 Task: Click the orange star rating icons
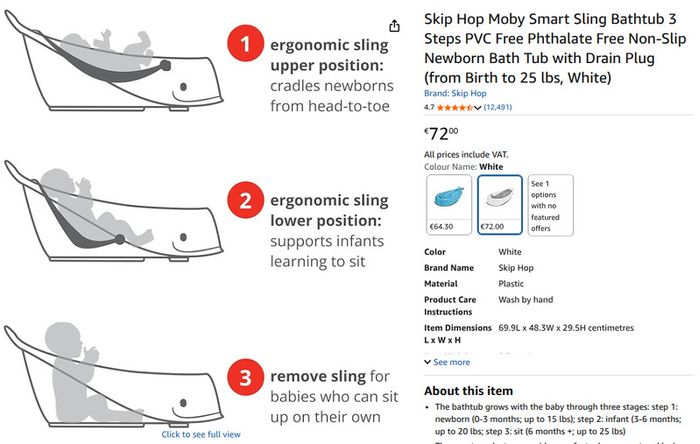pyautogui.click(x=454, y=108)
